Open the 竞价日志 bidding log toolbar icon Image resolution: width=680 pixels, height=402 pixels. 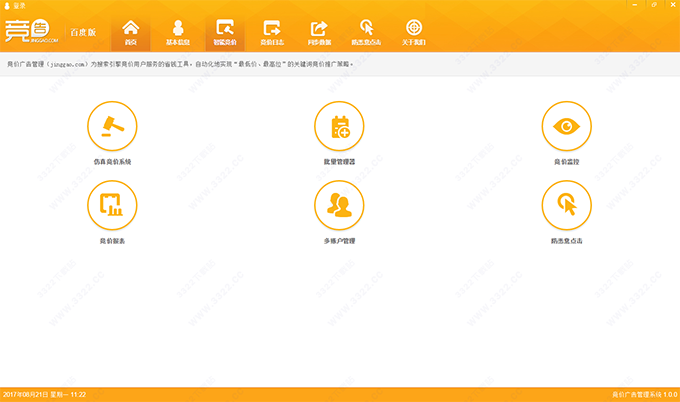pos(272,33)
